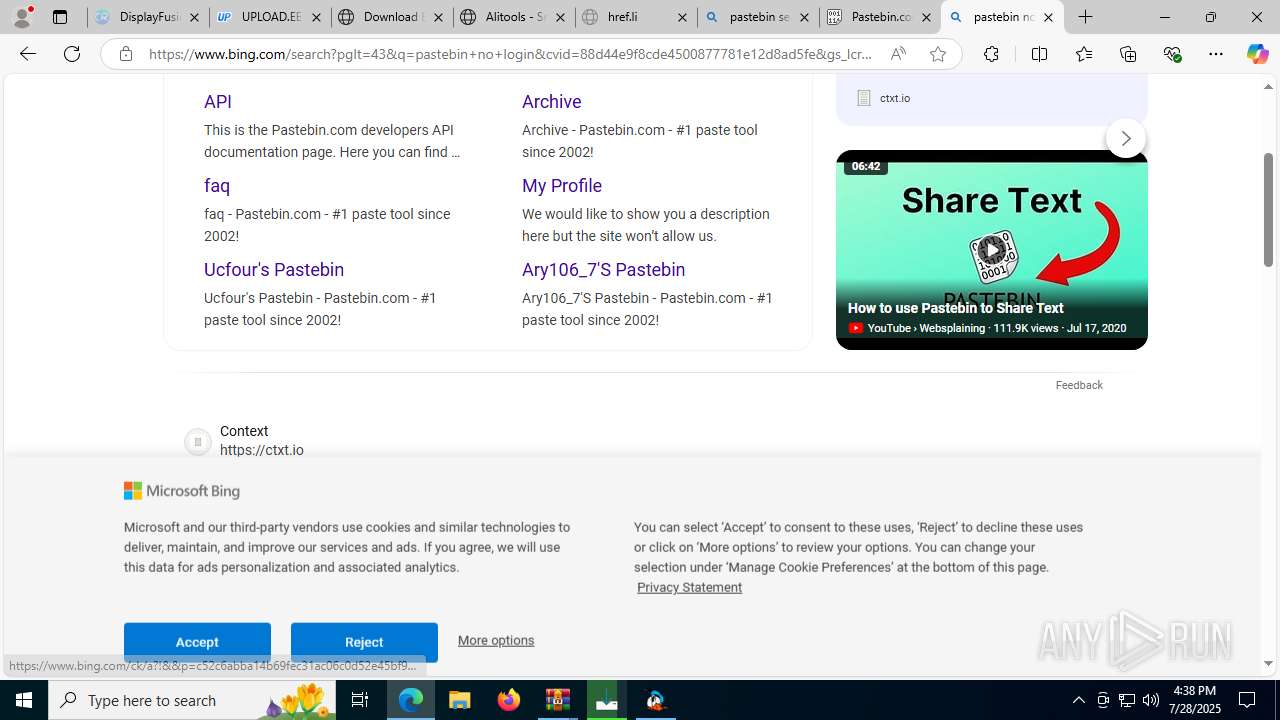Open the Archive sitelink
Screen dimensions: 1280x720
tap(551, 101)
